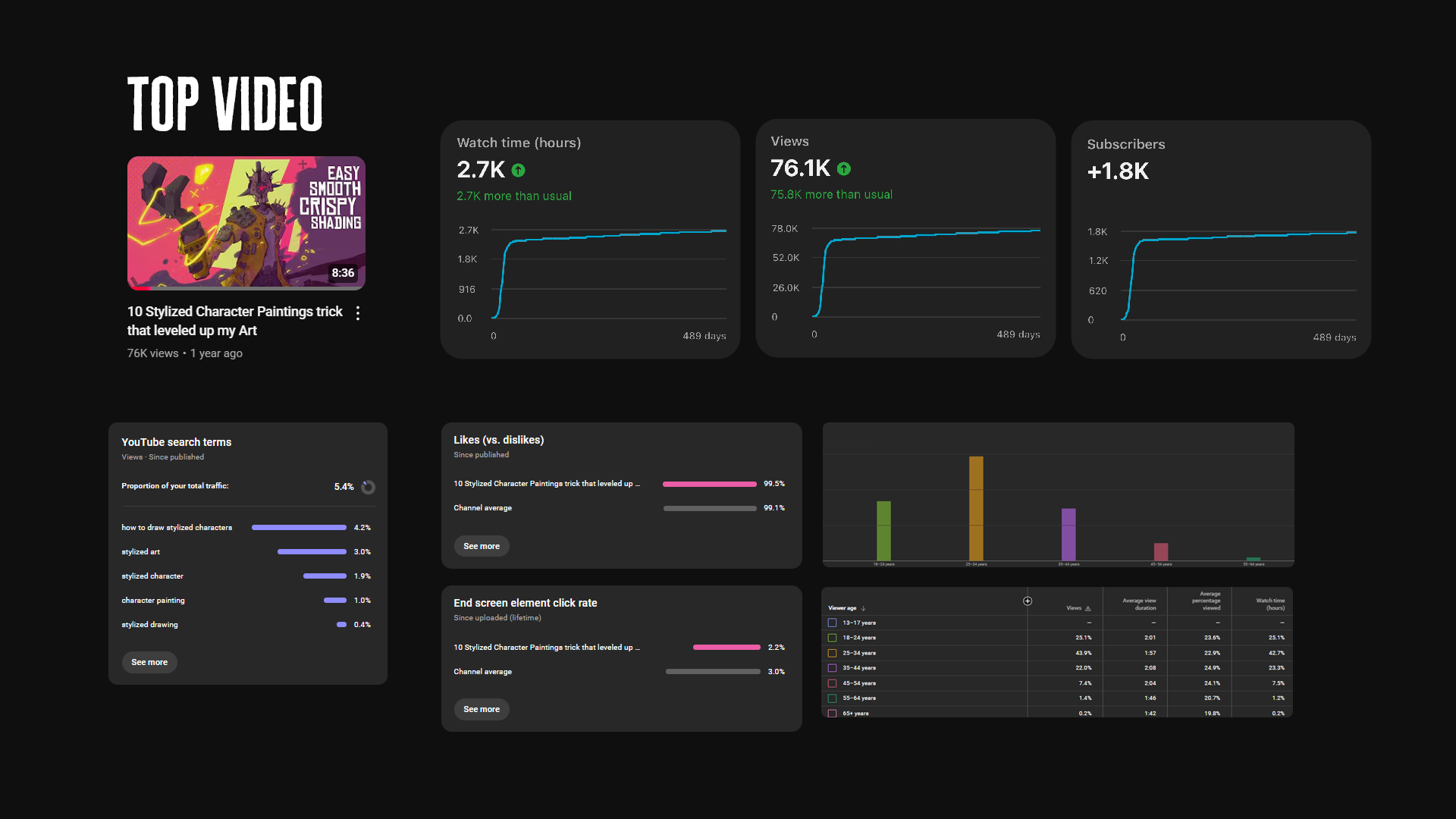See more YouTube search terms

149,663
